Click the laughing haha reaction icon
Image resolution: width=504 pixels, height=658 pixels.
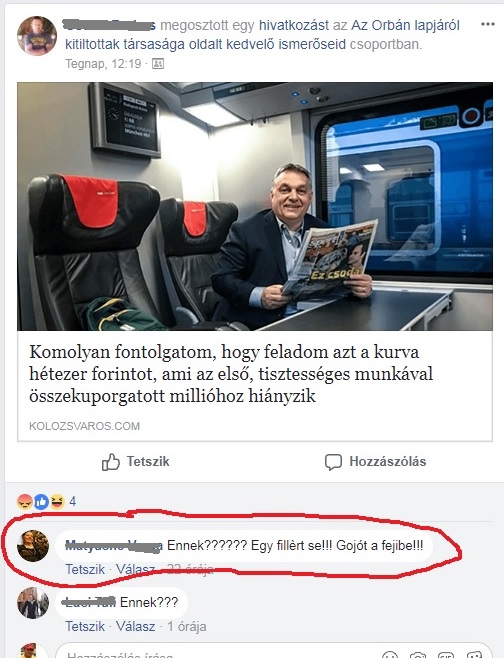pos(57,501)
